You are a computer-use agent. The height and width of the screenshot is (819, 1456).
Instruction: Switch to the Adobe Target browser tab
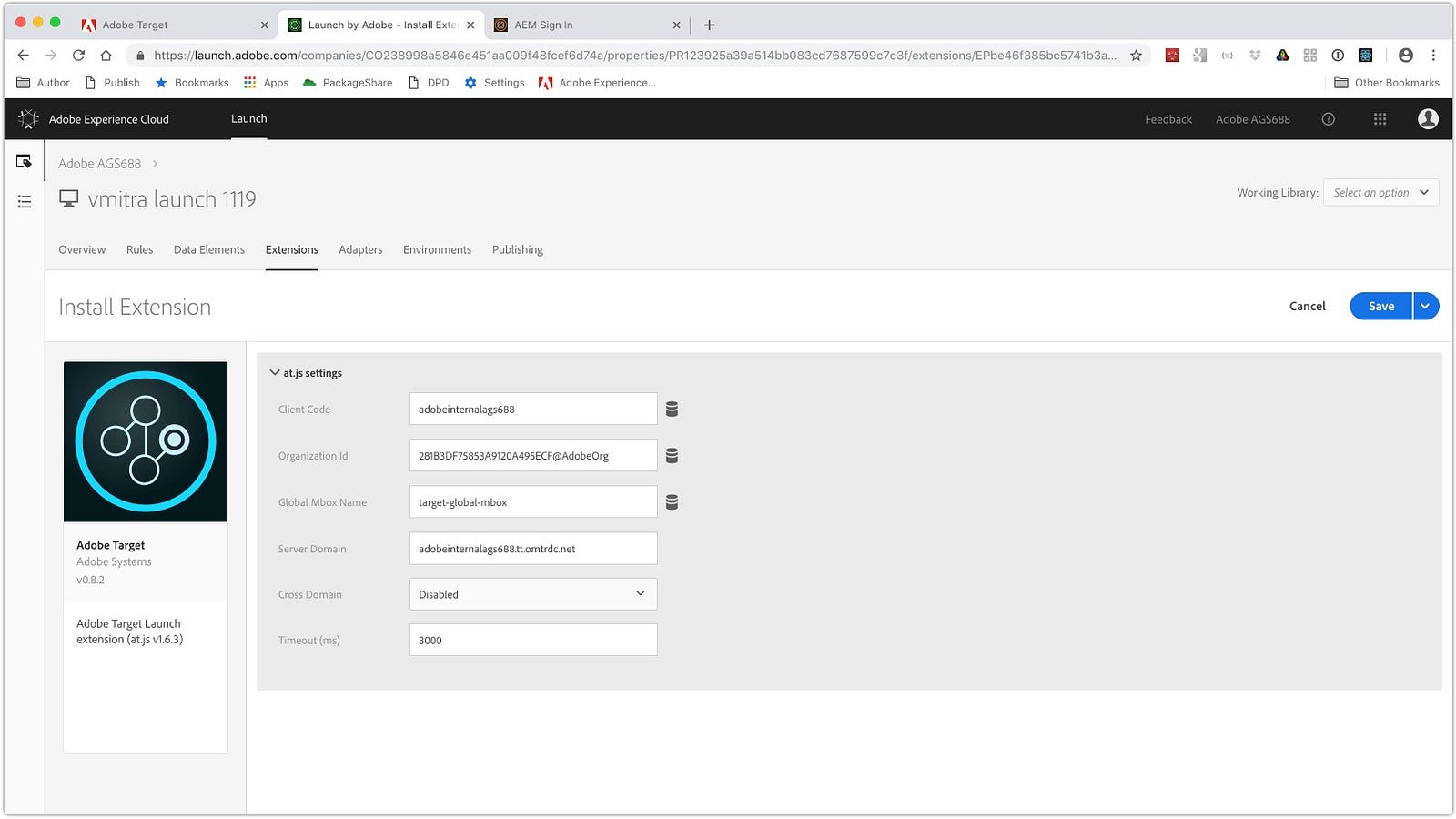[x=173, y=25]
